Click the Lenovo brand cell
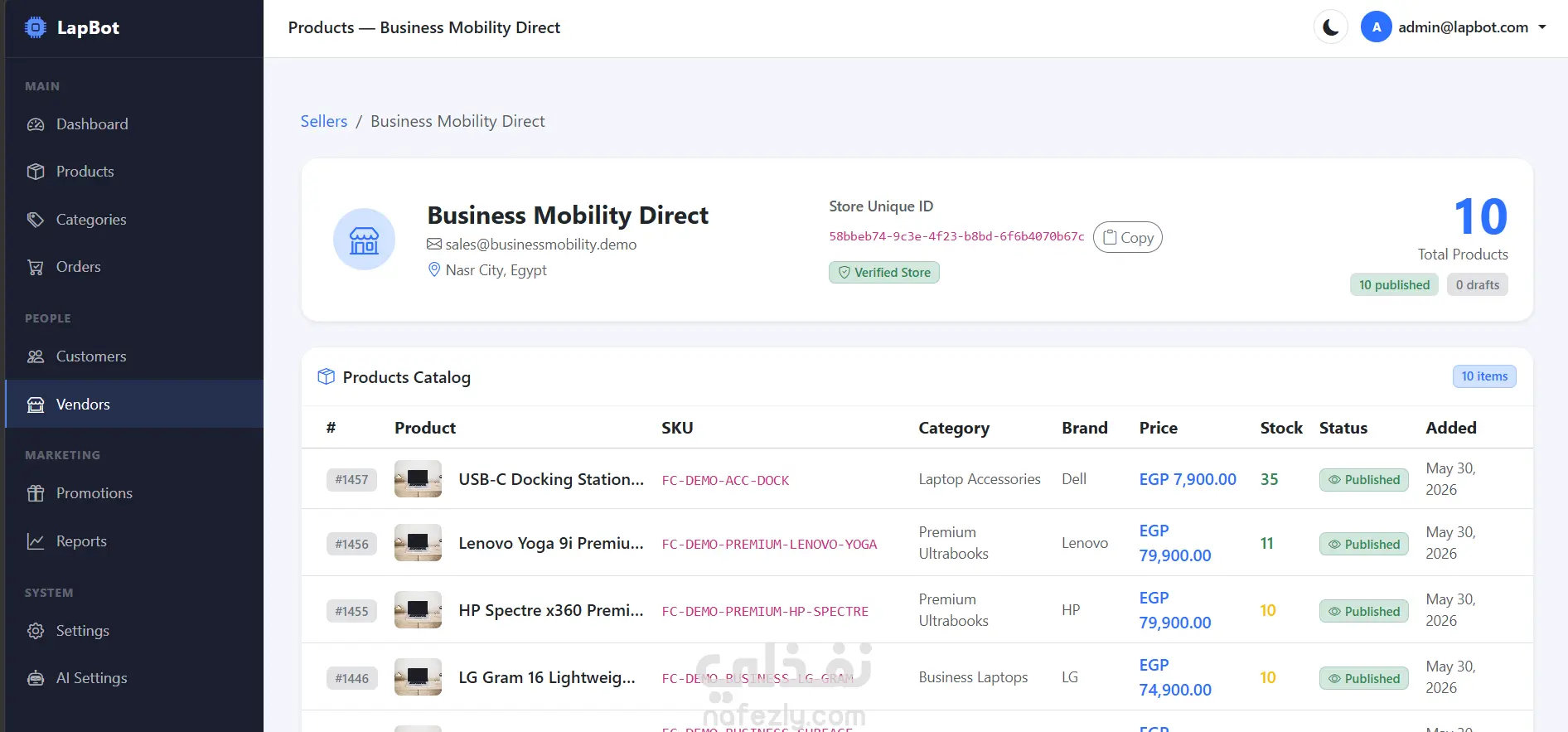The width and height of the screenshot is (1568, 732). click(1085, 543)
